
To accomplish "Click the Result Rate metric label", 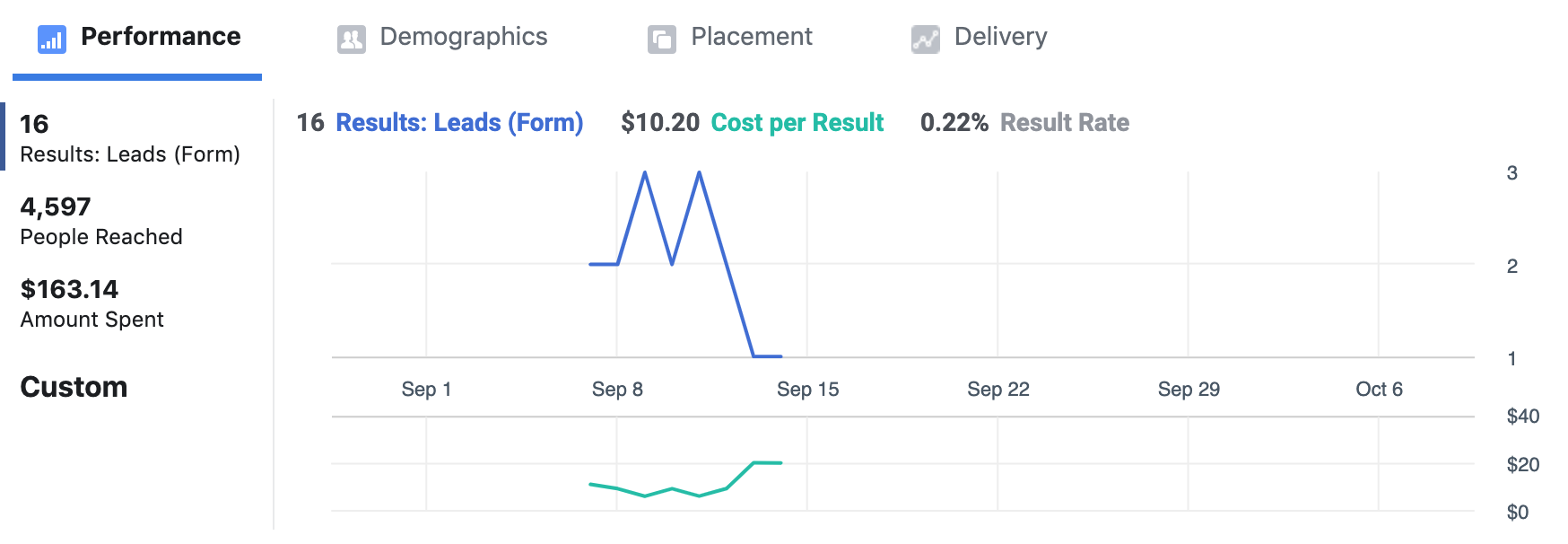I will click(1064, 123).
